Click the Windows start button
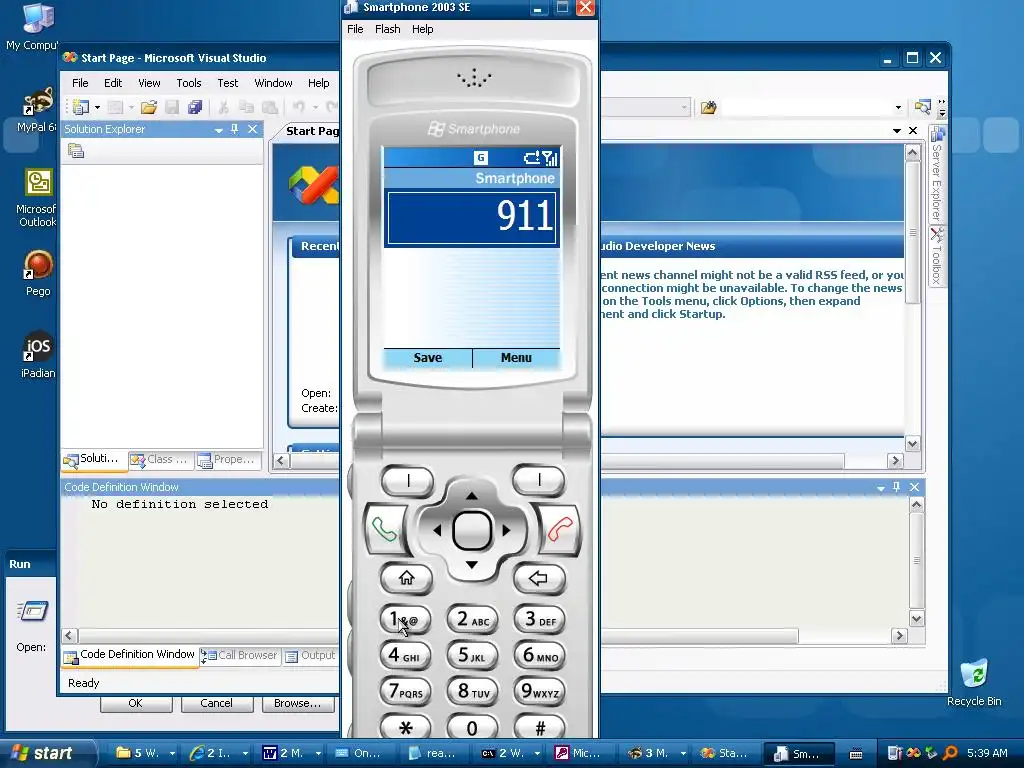 click(42, 753)
